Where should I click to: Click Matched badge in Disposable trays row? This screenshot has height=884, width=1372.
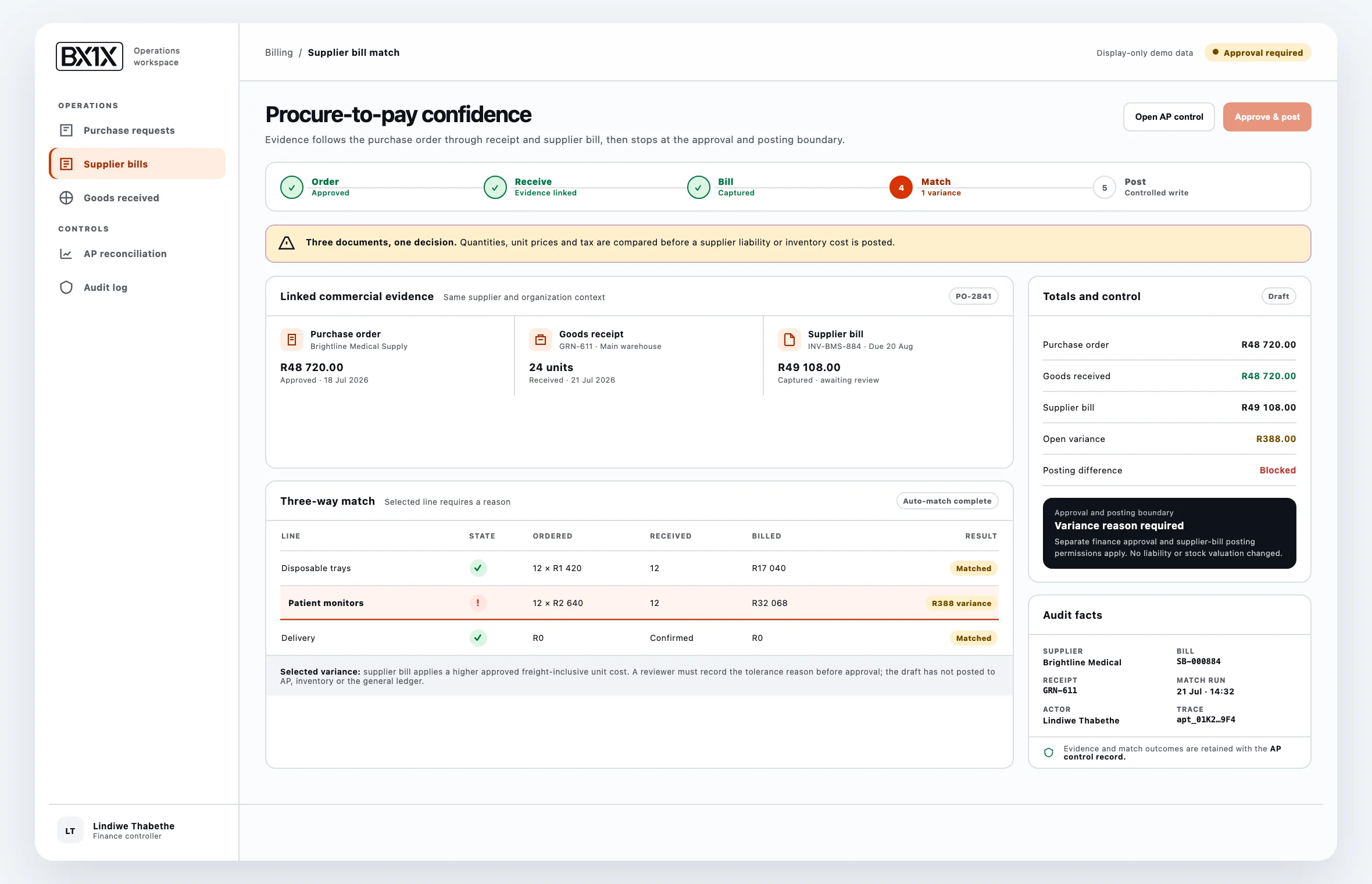click(974, 568)
